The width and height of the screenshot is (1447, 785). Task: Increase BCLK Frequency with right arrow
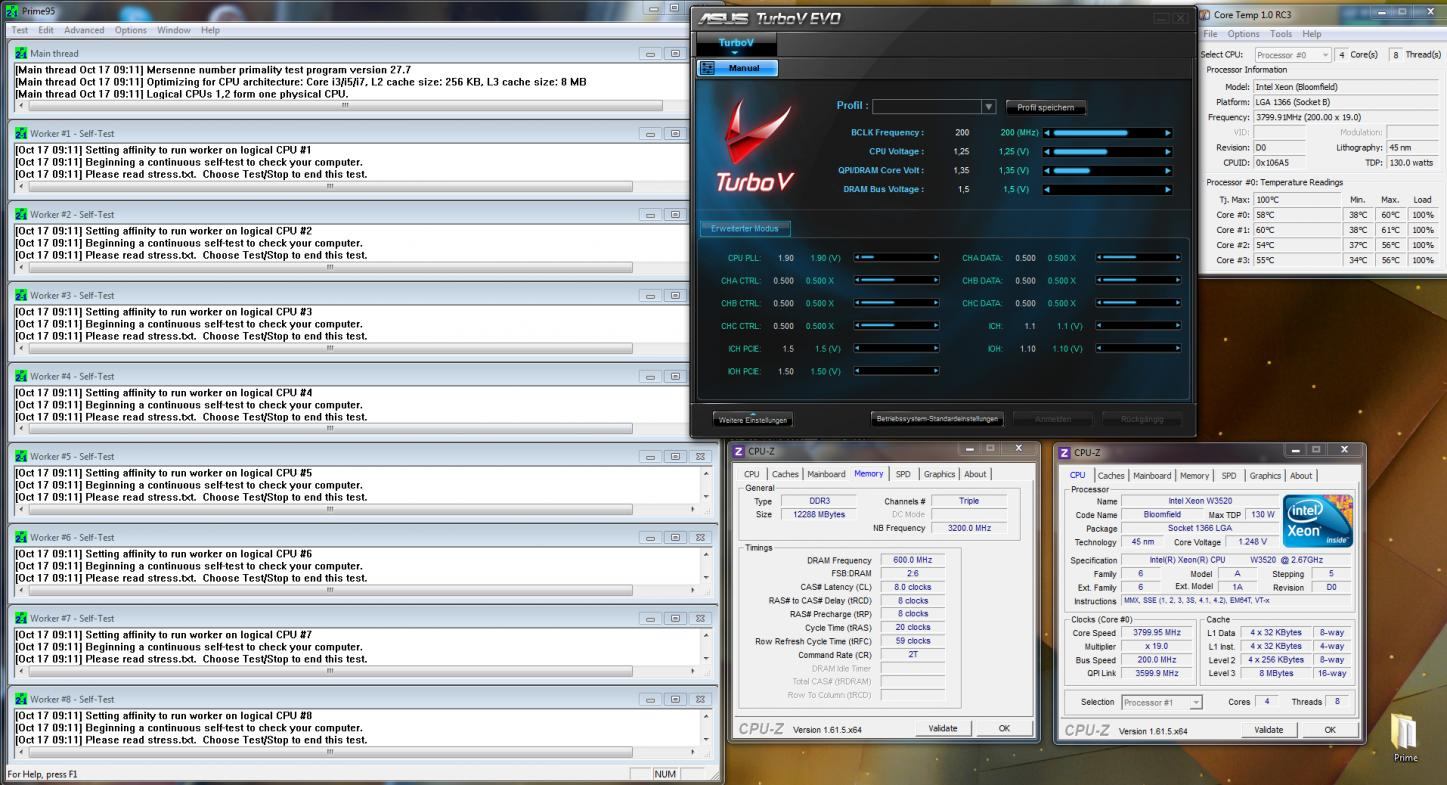click(1166, 132)
